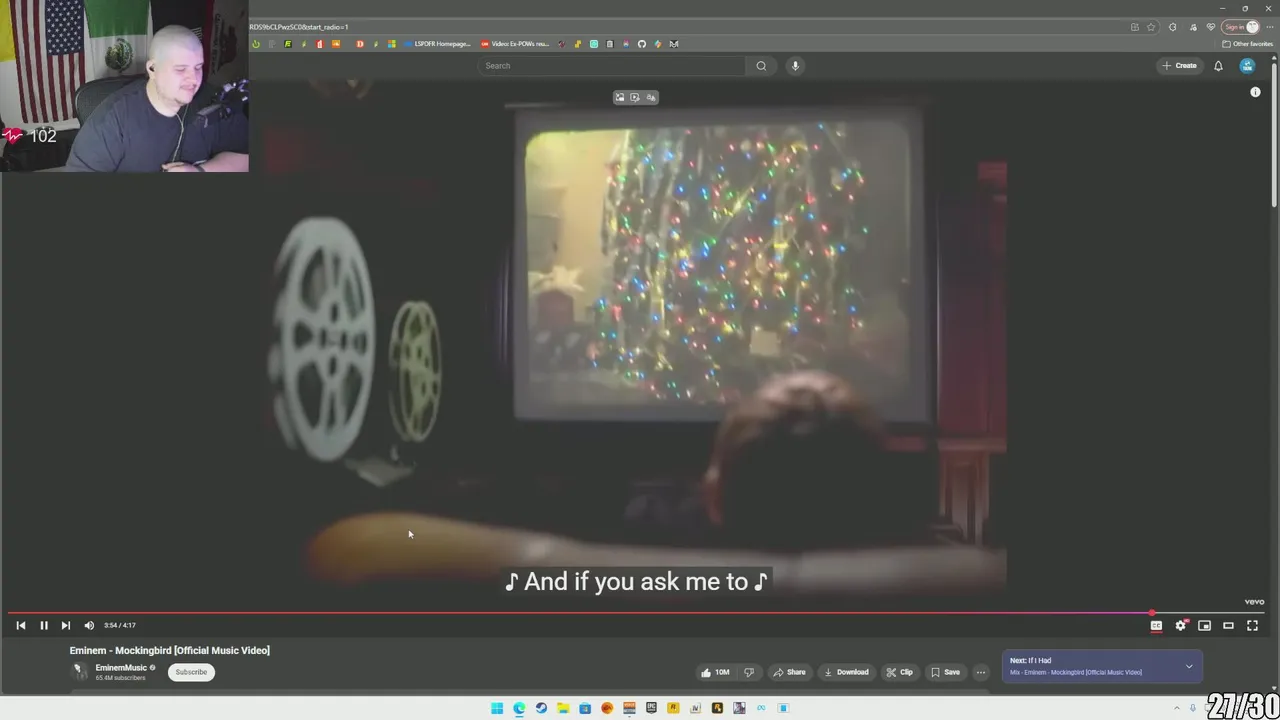Image resolution: width=1280 pixels, height=720 pixels.
Task: Click first overlay icon above video
Action: 620,97
